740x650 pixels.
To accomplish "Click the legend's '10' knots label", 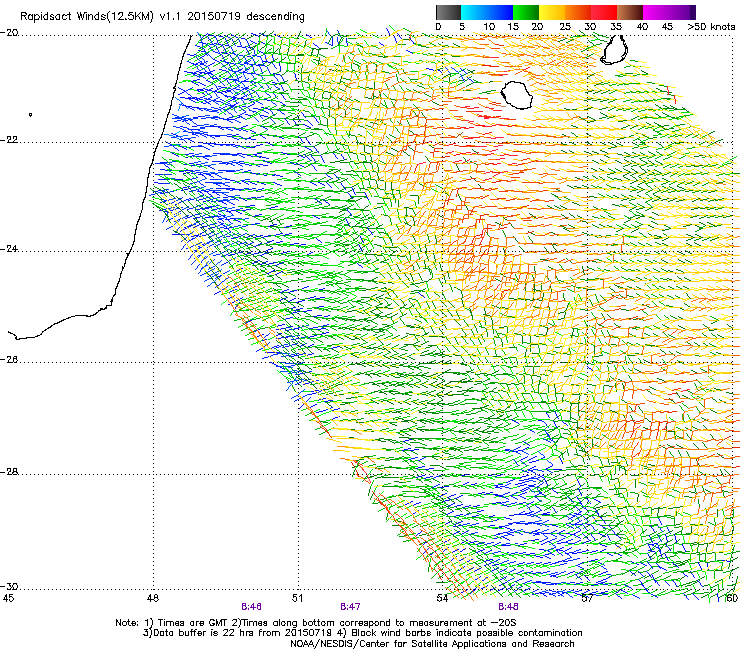I will pos(489,27).
